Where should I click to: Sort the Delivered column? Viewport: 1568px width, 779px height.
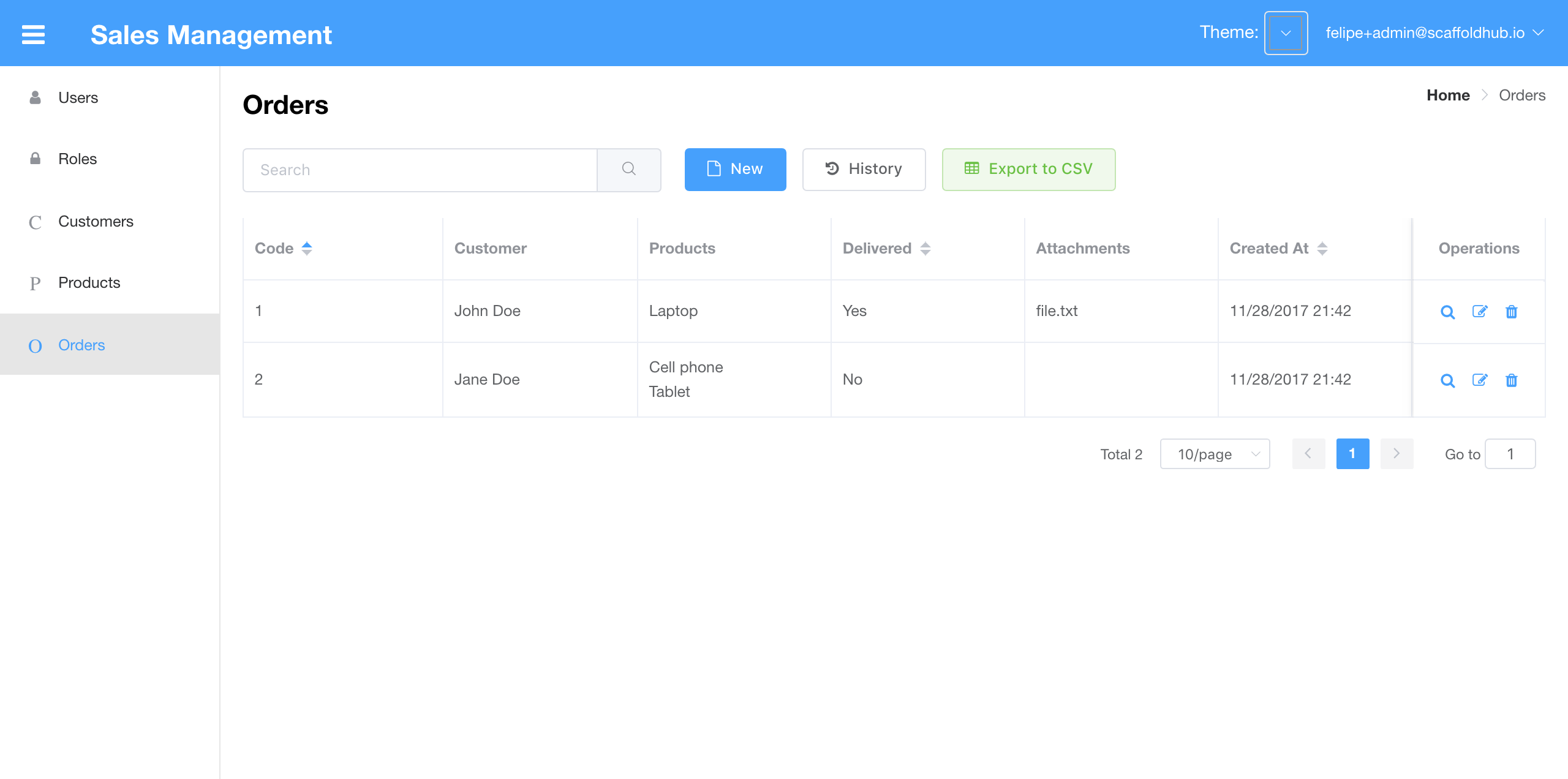[x=925, y=248]
